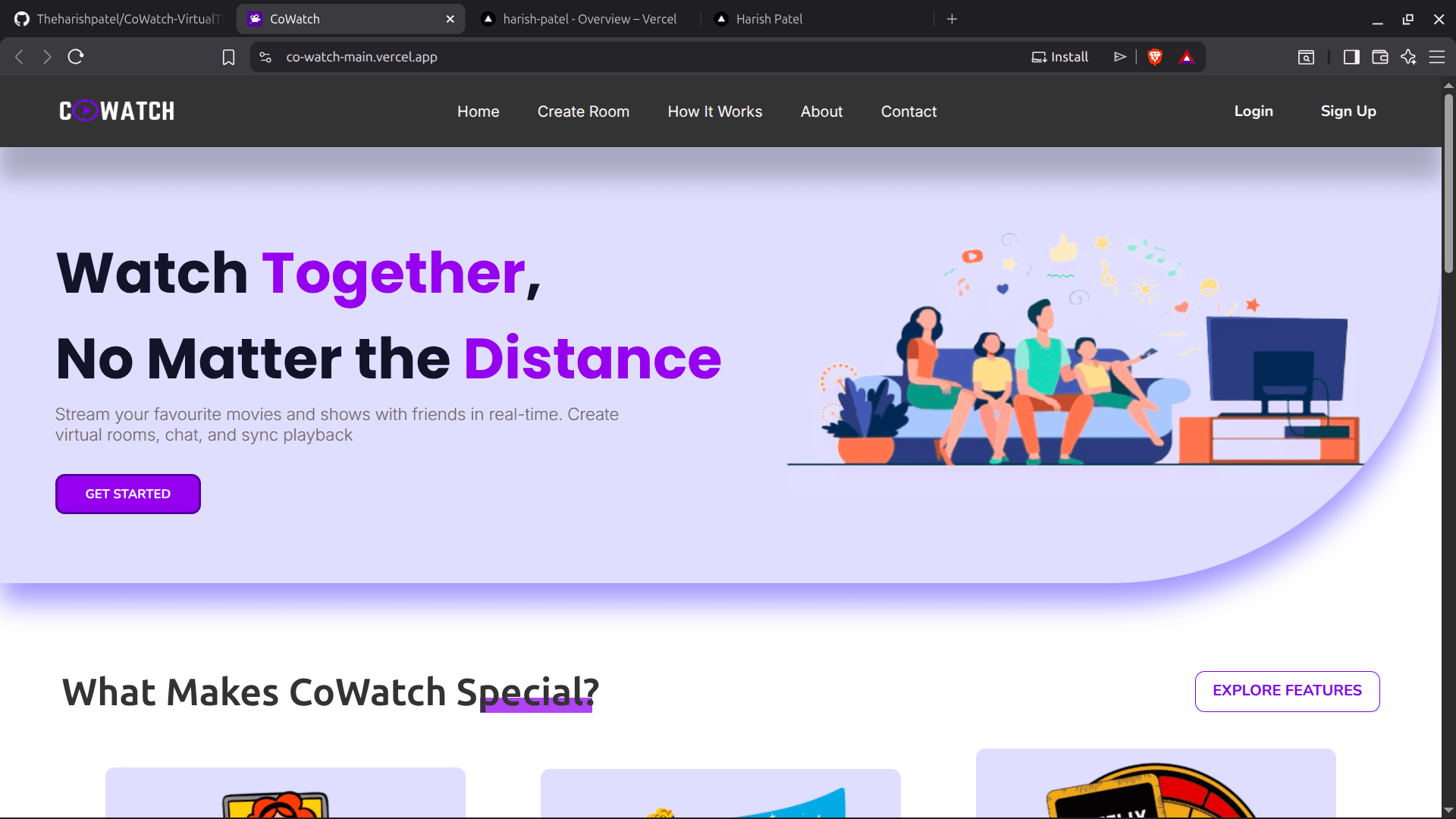Toggle the browser sidebar panel
Image resolution: width=1456 pixels, height=819 pixels.
[x=1351, y=57]
